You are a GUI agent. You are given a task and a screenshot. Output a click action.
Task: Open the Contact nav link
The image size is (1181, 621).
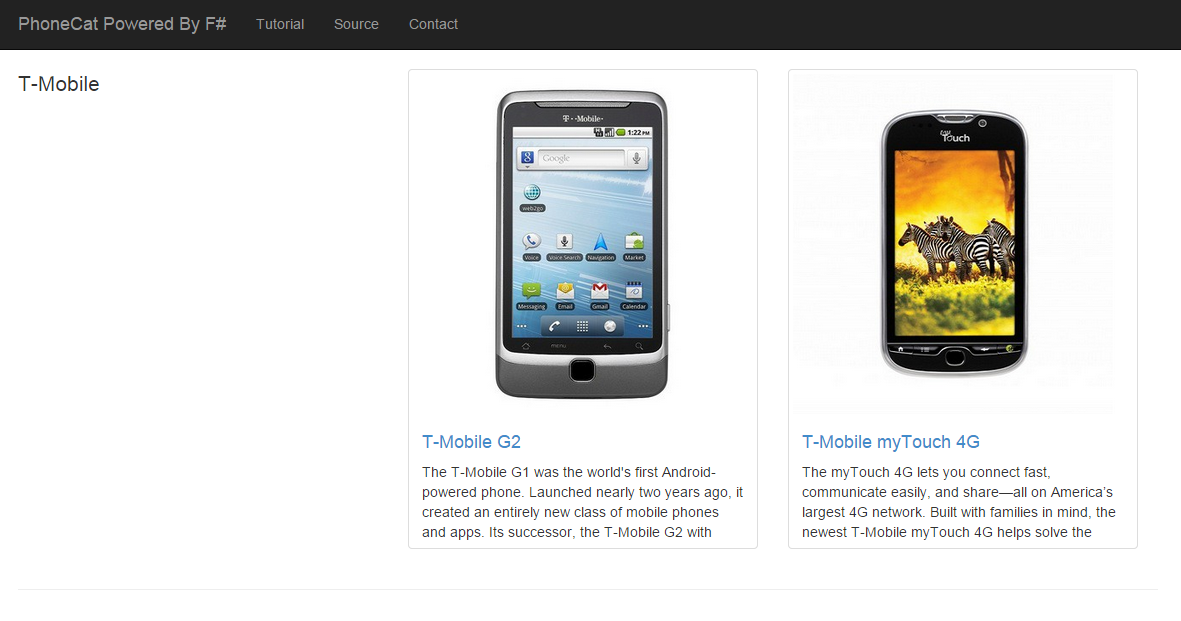(433, 24)
